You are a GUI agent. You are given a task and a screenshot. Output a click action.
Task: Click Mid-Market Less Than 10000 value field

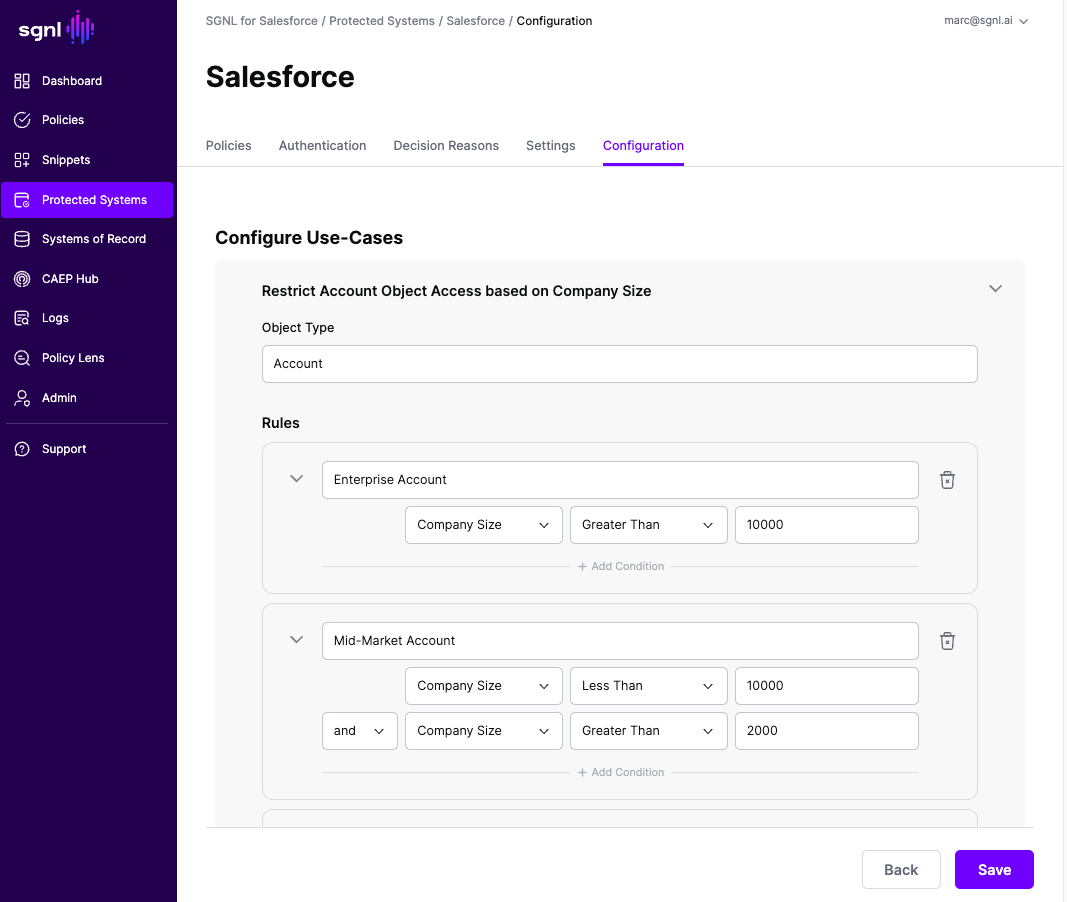827,686
